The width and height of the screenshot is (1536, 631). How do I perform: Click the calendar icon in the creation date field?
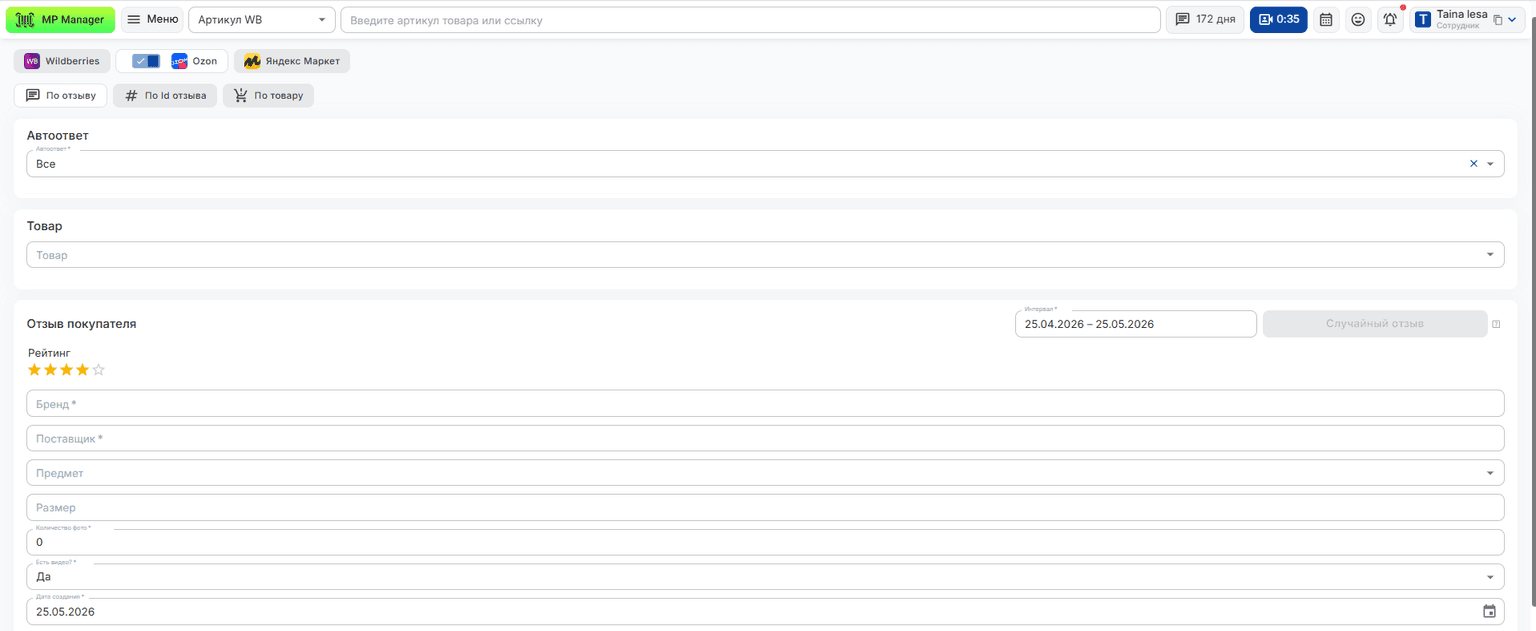[1489, 612]
